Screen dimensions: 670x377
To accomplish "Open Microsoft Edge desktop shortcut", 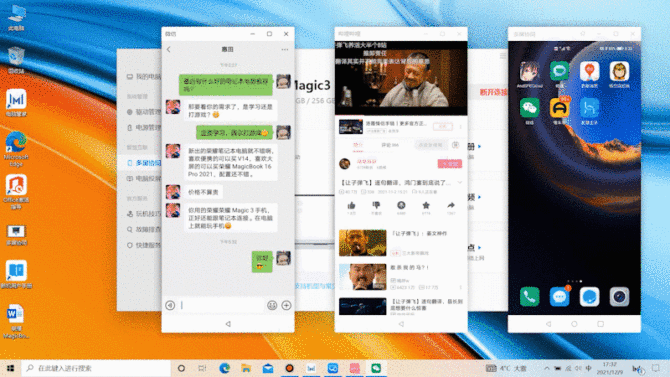I will [x=16, y=149].
